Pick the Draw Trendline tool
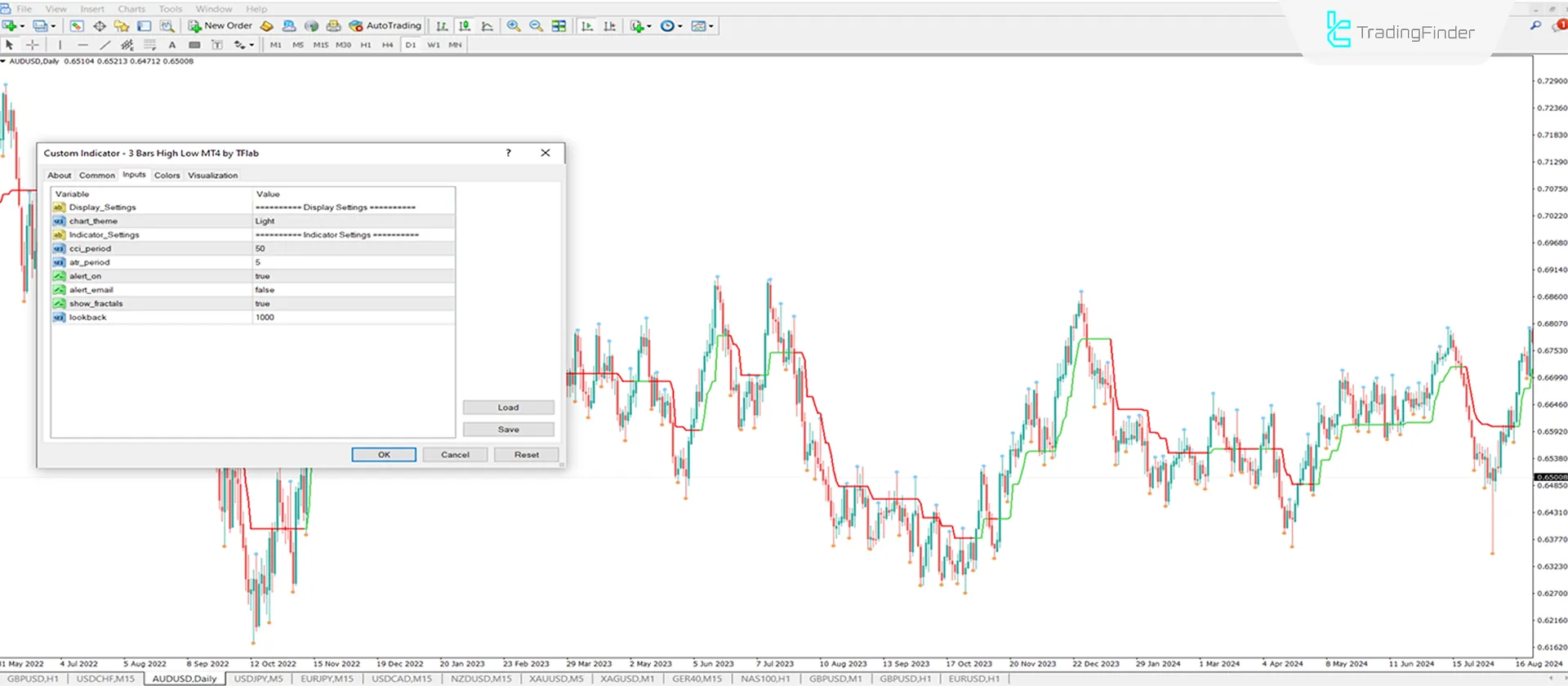 pos(105,45)
